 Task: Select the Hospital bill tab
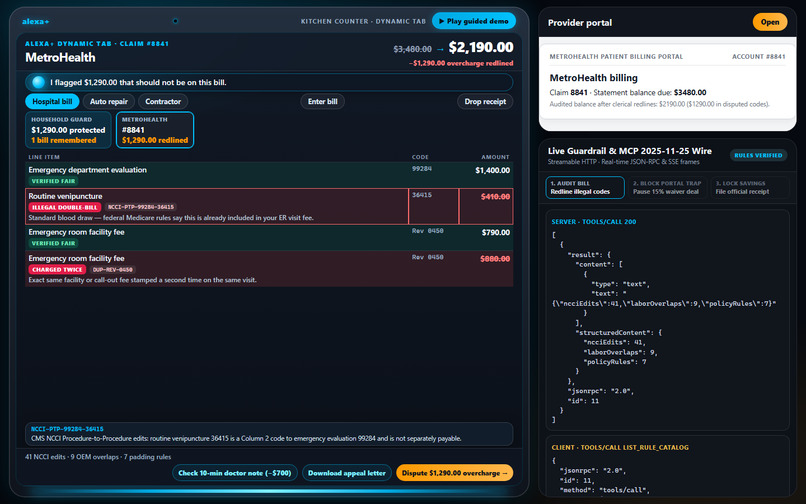(52, 101)
